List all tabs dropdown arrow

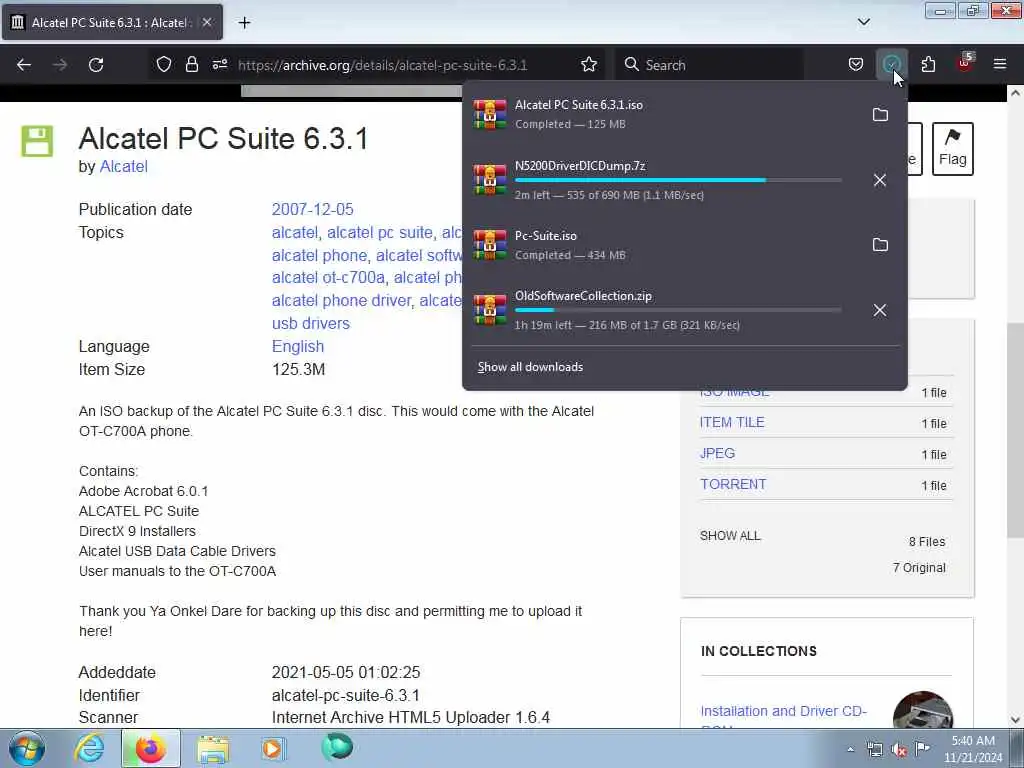coord(863,22)
